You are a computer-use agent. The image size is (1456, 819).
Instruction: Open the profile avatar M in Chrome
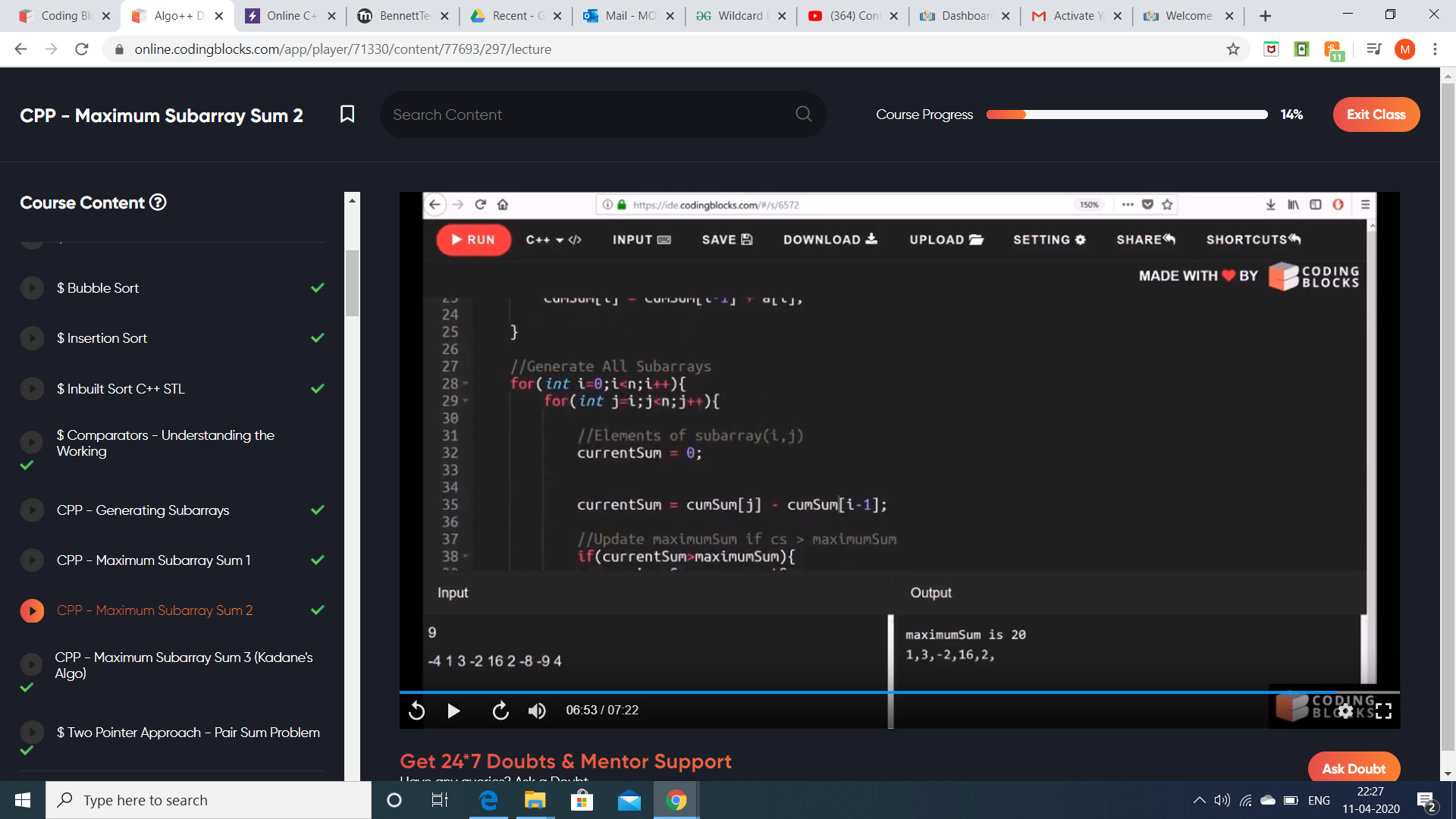coord(1404,49)
